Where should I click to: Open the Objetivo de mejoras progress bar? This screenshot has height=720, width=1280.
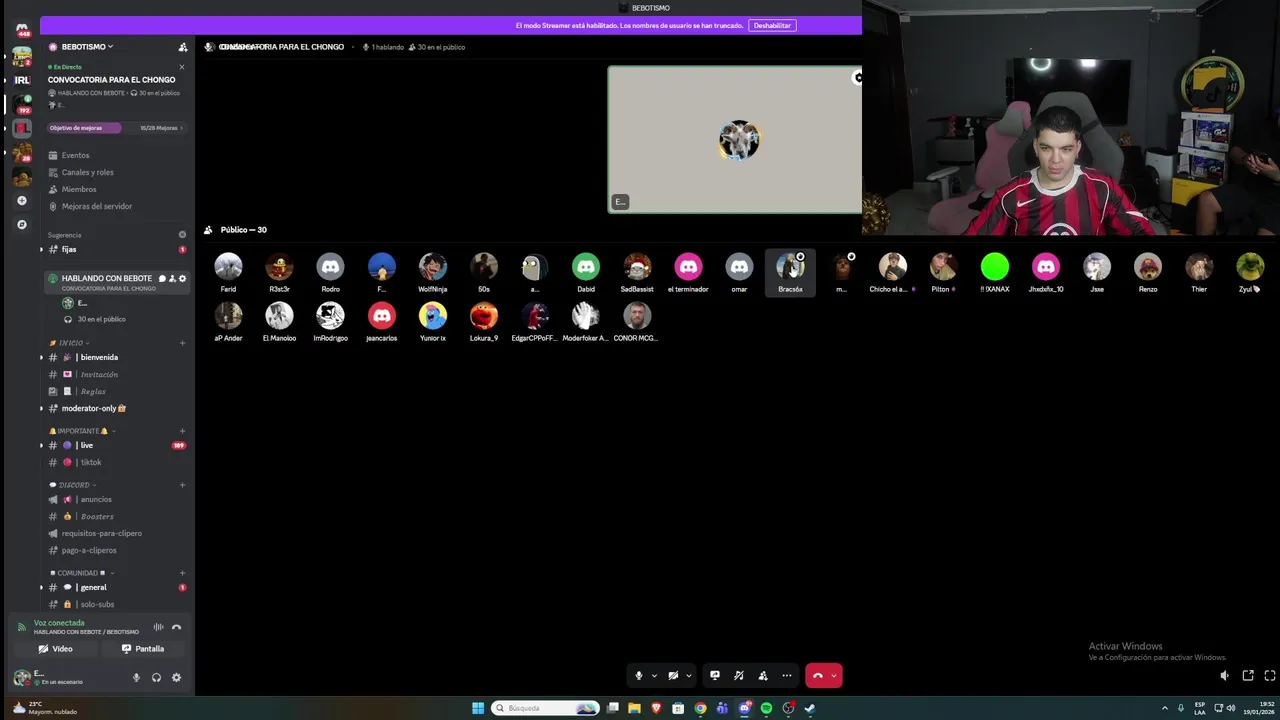pos(117,128)
